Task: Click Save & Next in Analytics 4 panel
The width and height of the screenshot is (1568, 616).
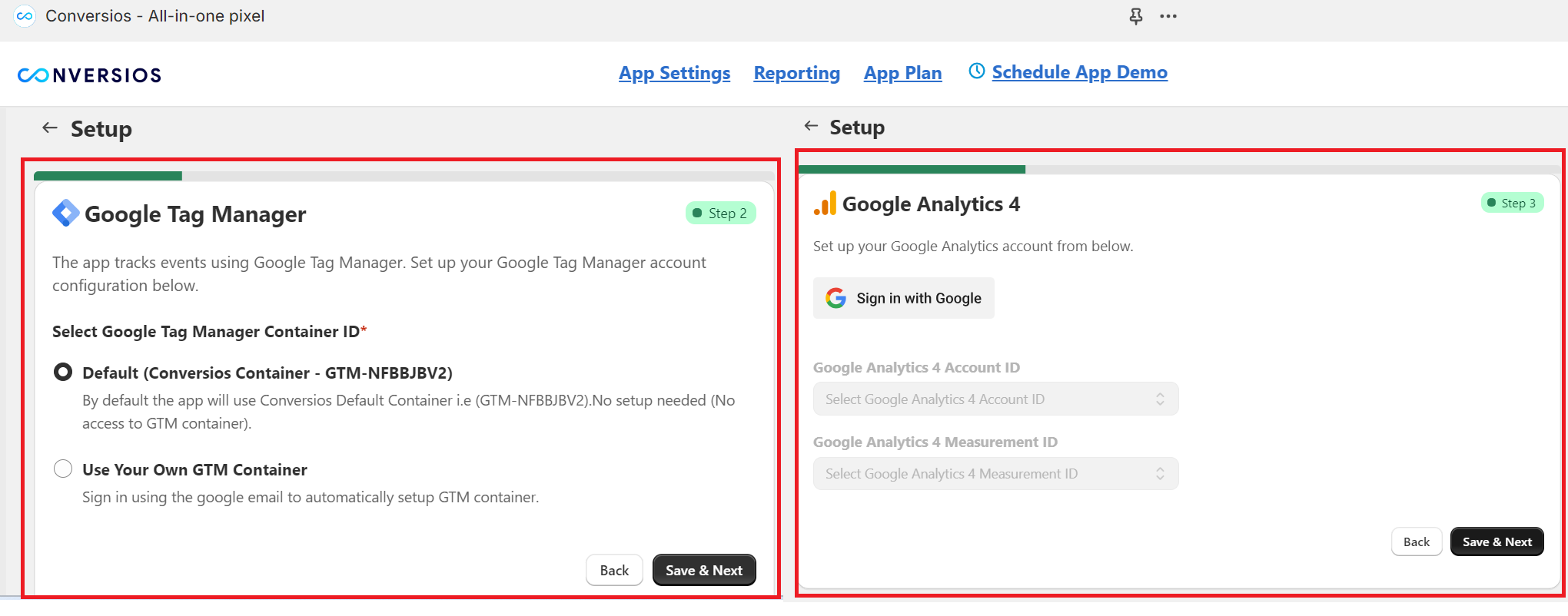Action: click(1497, 541)
